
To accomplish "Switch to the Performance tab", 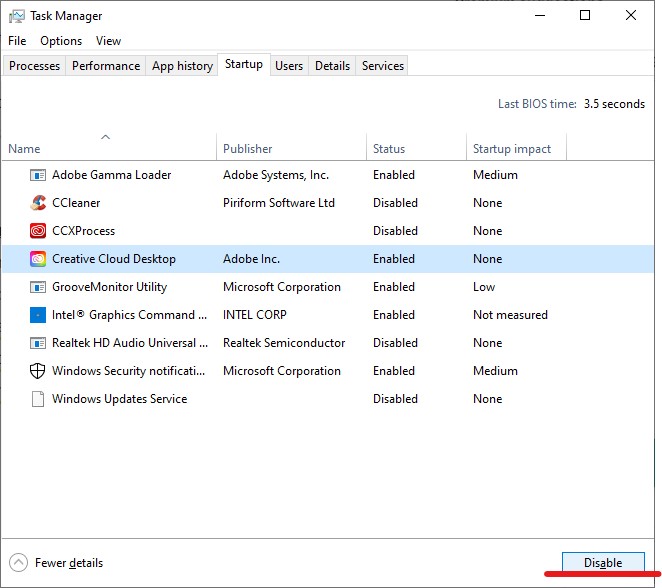I will (106, 66).
